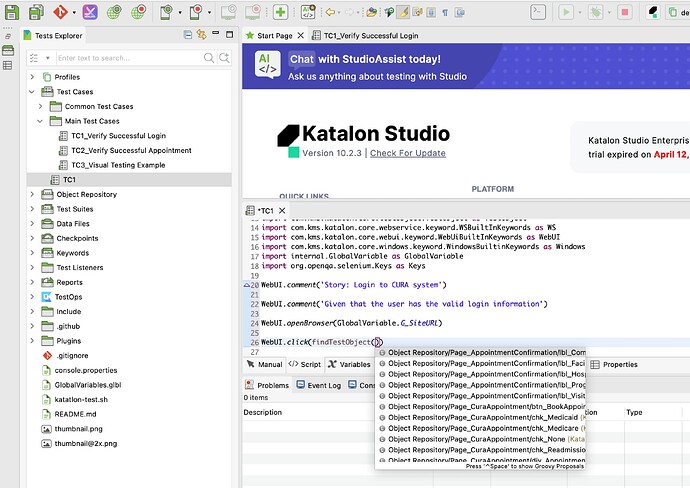Click the AI code chat banner icon
This screenshot has width=690, height=488.
[x=268, y=65]
